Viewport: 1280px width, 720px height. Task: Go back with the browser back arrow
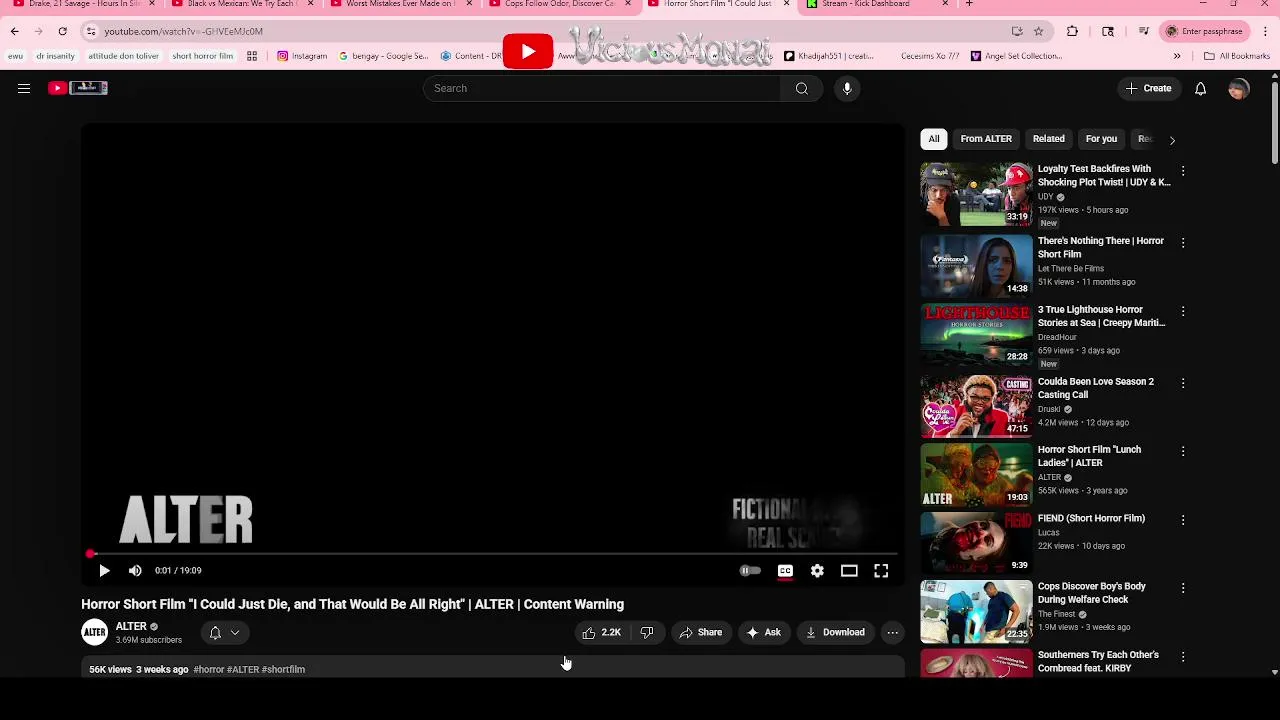point(15,31)
